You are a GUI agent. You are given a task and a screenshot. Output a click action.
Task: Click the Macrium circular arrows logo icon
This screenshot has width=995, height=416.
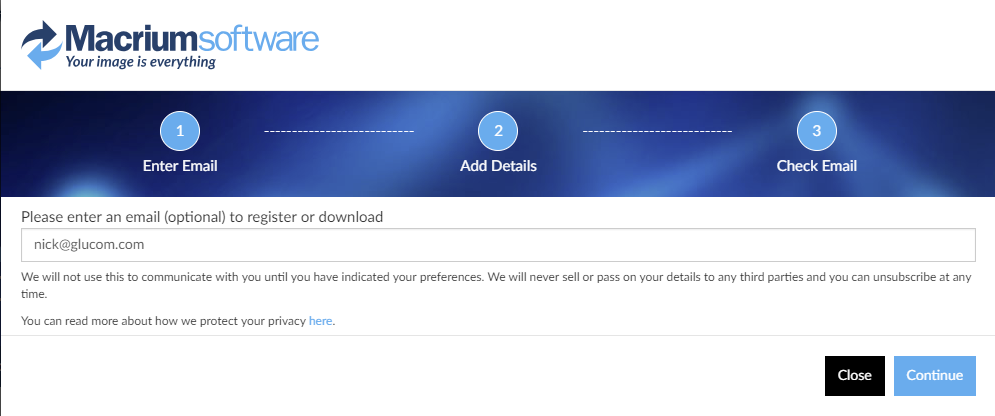pyautogui.click(x=41, y=45)
